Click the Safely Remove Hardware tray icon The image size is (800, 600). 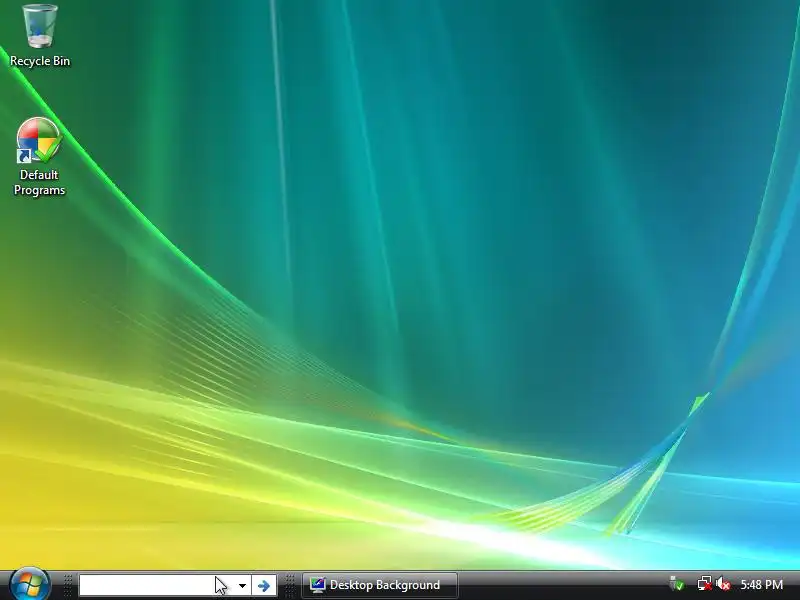click(677, 584)
